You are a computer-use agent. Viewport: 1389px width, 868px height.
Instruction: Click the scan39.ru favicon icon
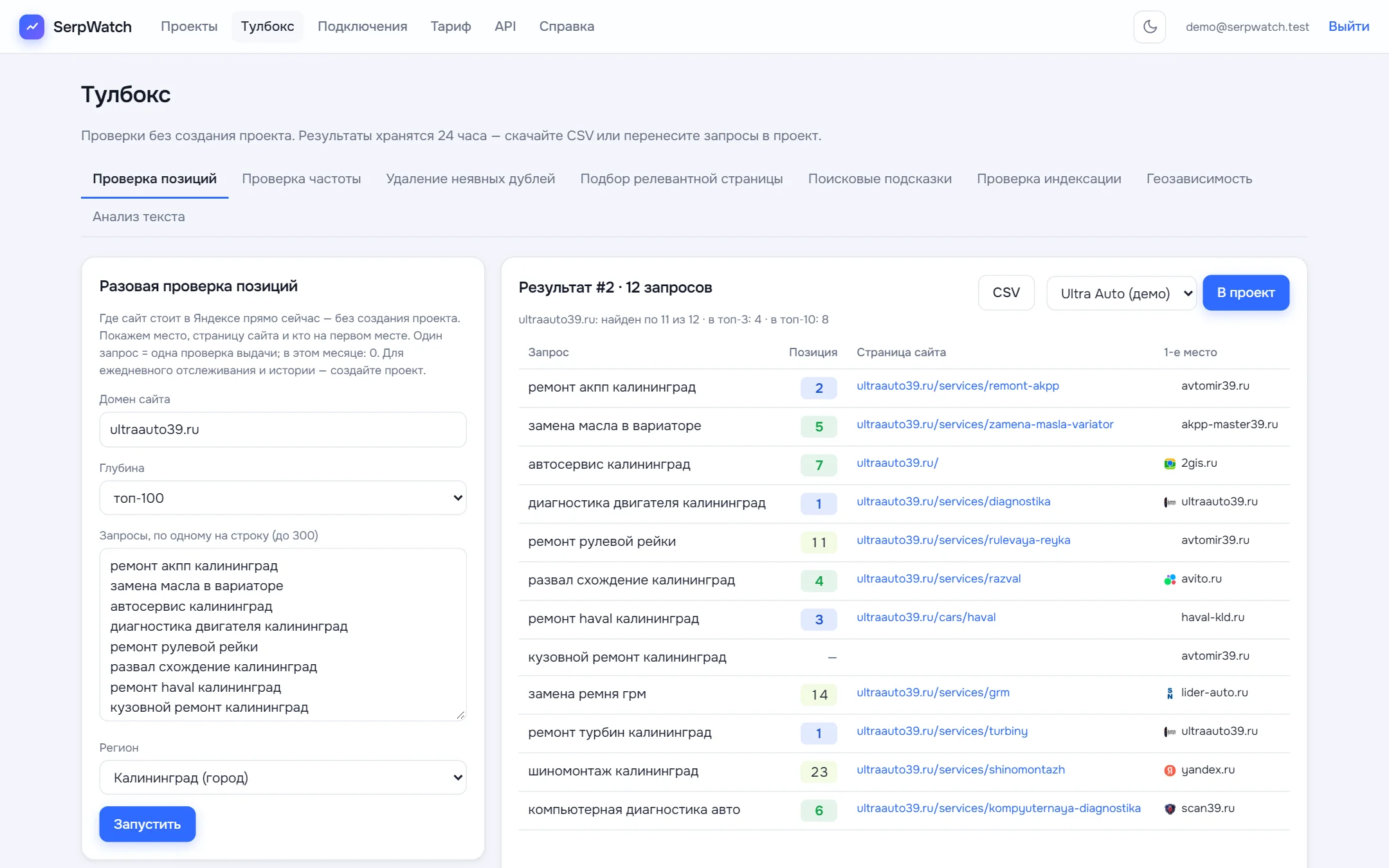click(x=1170, y=809)
